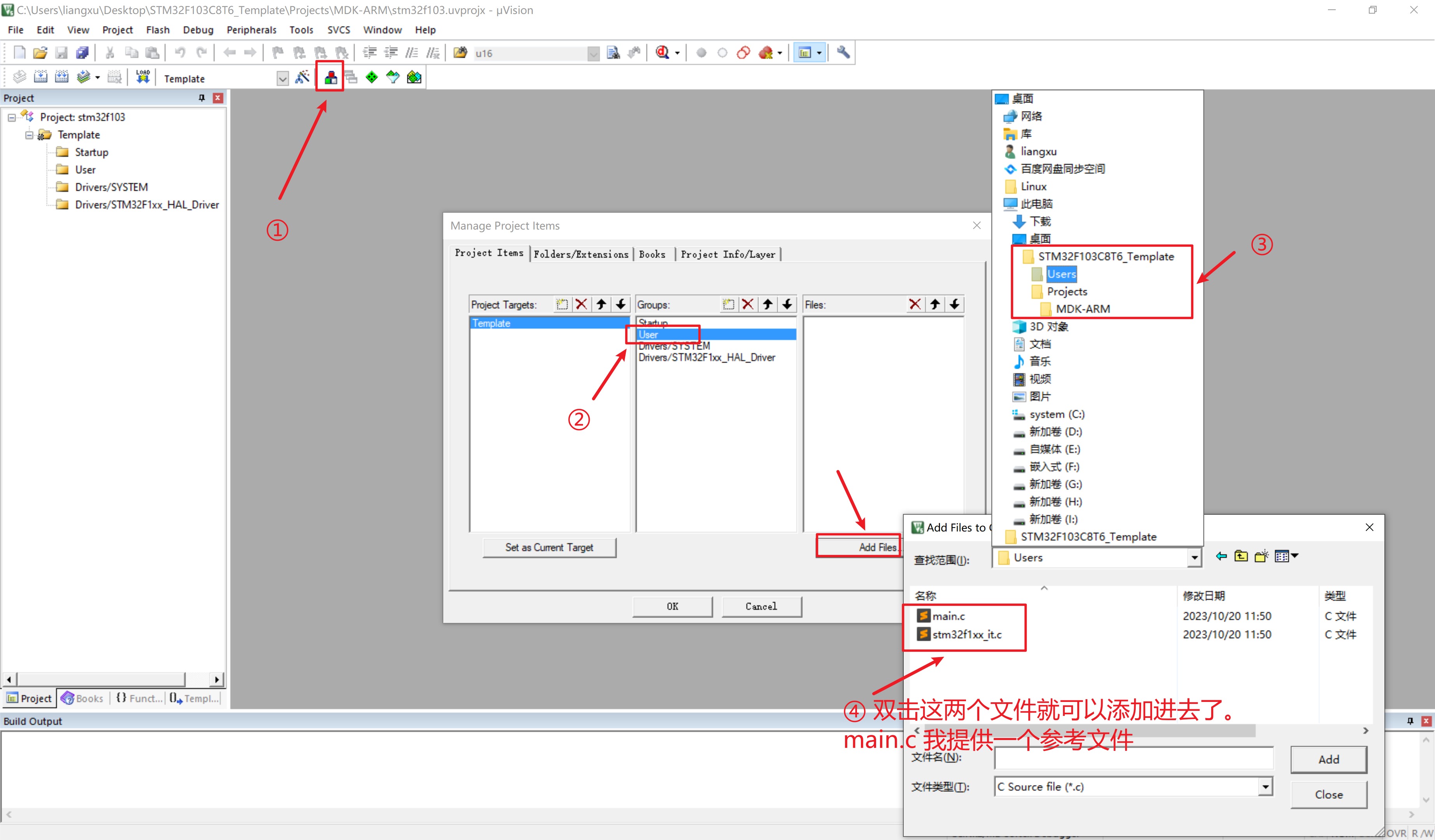The height and width of the screenshot is (840, 1435).
Task: Click Delete red X in Groups header
Action: coord(748,305)
